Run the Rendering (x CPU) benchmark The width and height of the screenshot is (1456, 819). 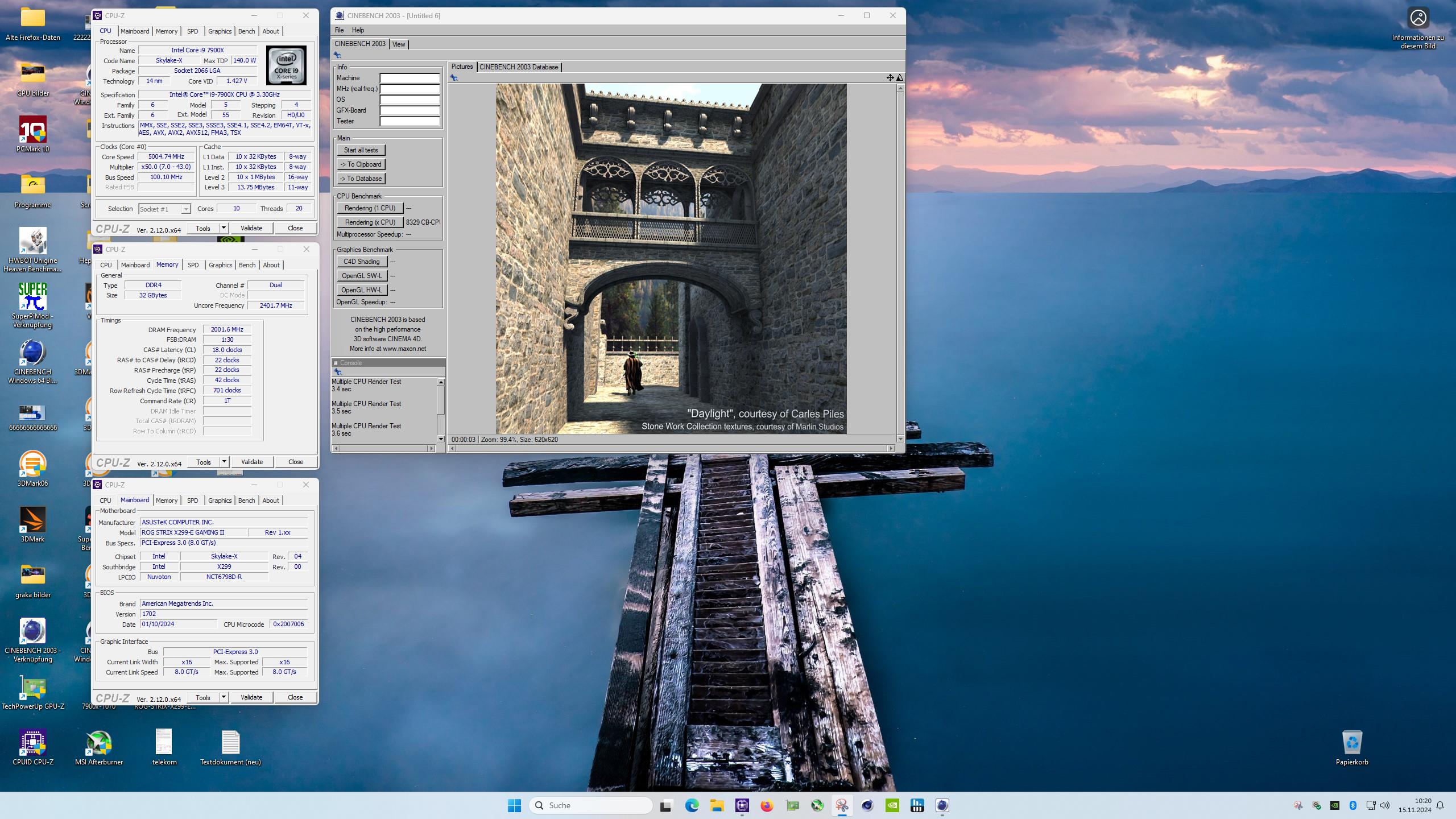coord(370,222)
